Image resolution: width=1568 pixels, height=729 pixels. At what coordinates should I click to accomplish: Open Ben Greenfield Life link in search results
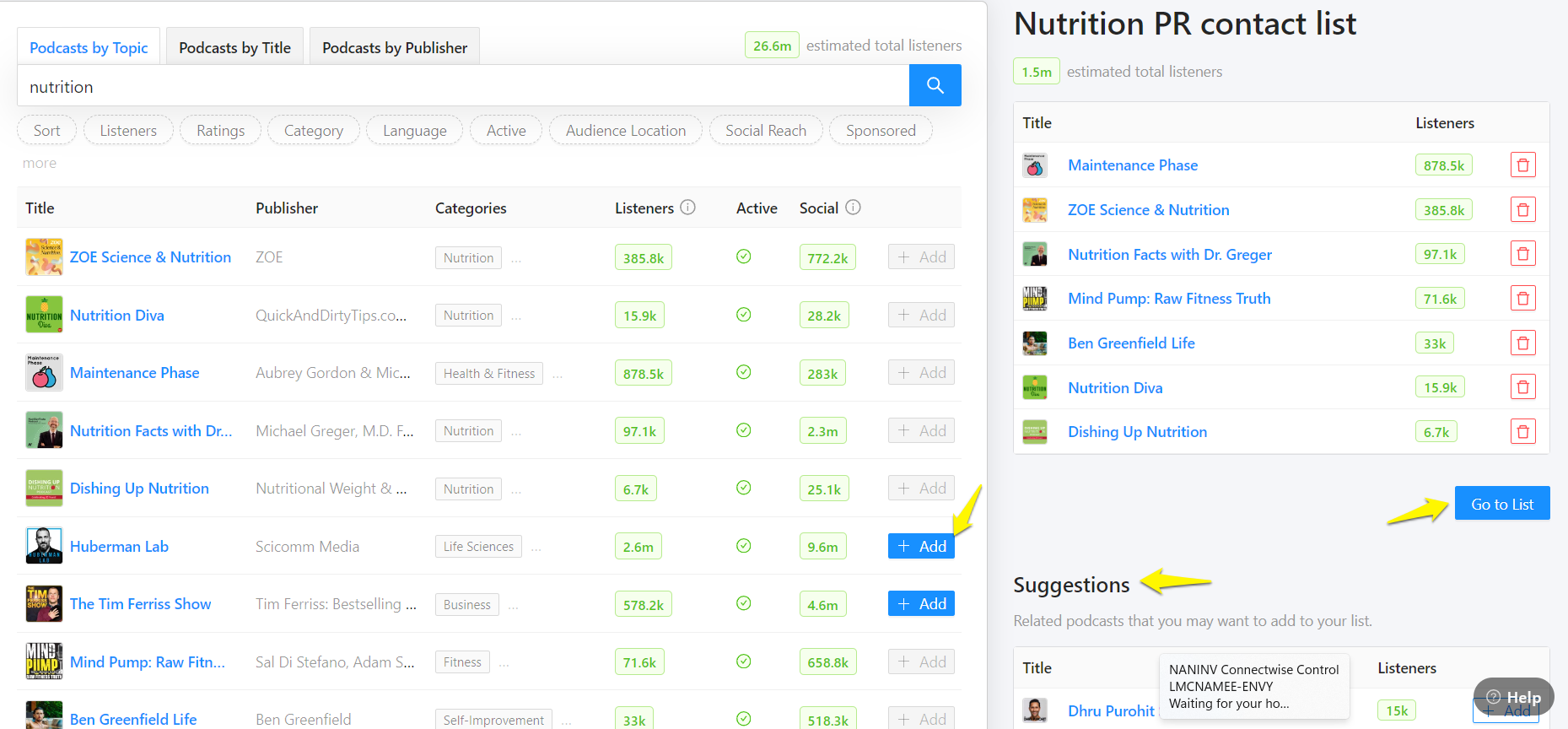click(x=133, y=719)
